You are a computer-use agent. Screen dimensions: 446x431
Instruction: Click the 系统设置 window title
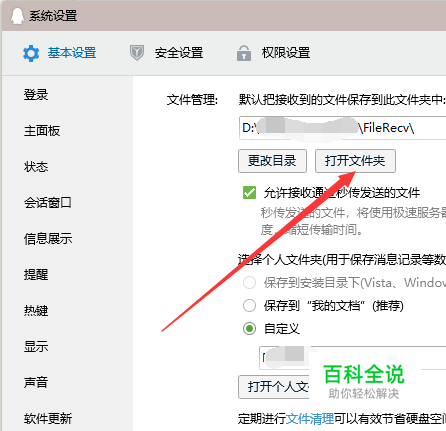point(53,16)
